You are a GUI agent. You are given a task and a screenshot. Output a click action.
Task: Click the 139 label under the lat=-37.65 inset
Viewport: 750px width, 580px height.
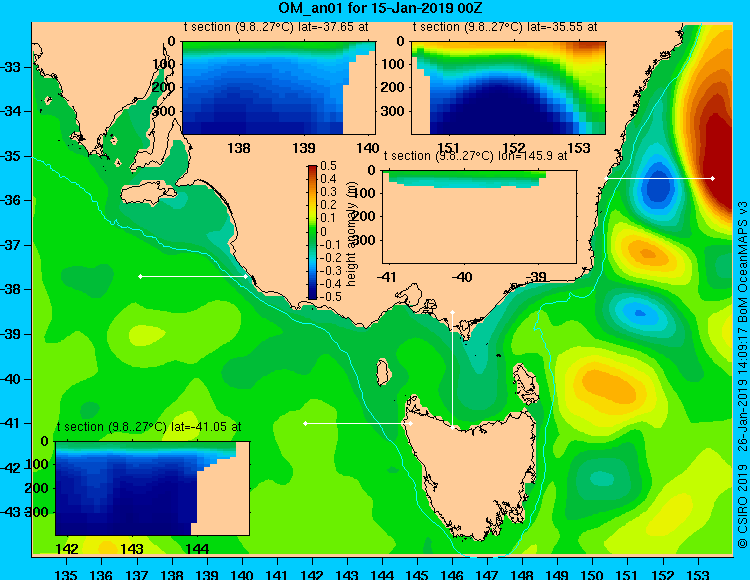point(304,148)
